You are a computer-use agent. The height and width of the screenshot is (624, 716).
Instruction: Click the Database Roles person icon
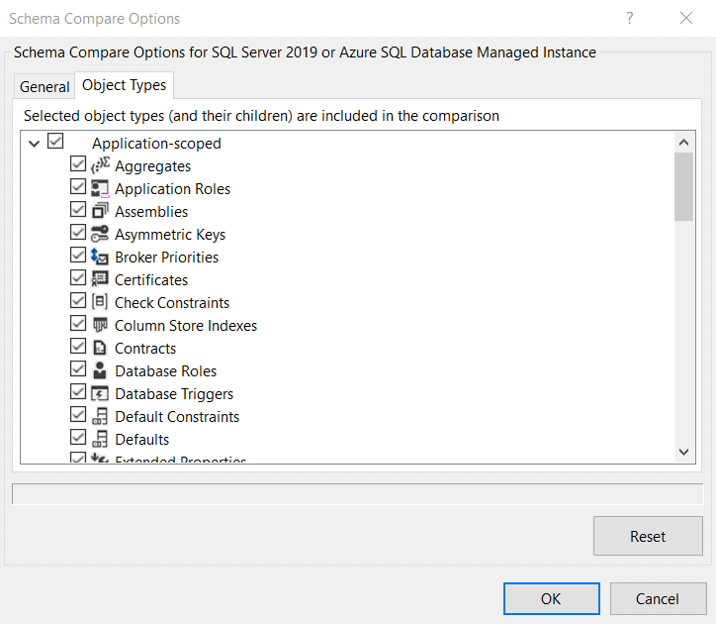click(x=100, y=370)
